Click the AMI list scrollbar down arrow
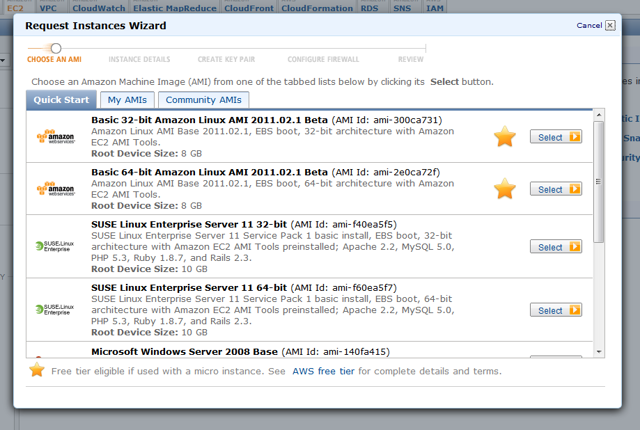 [x=599, y=352]
